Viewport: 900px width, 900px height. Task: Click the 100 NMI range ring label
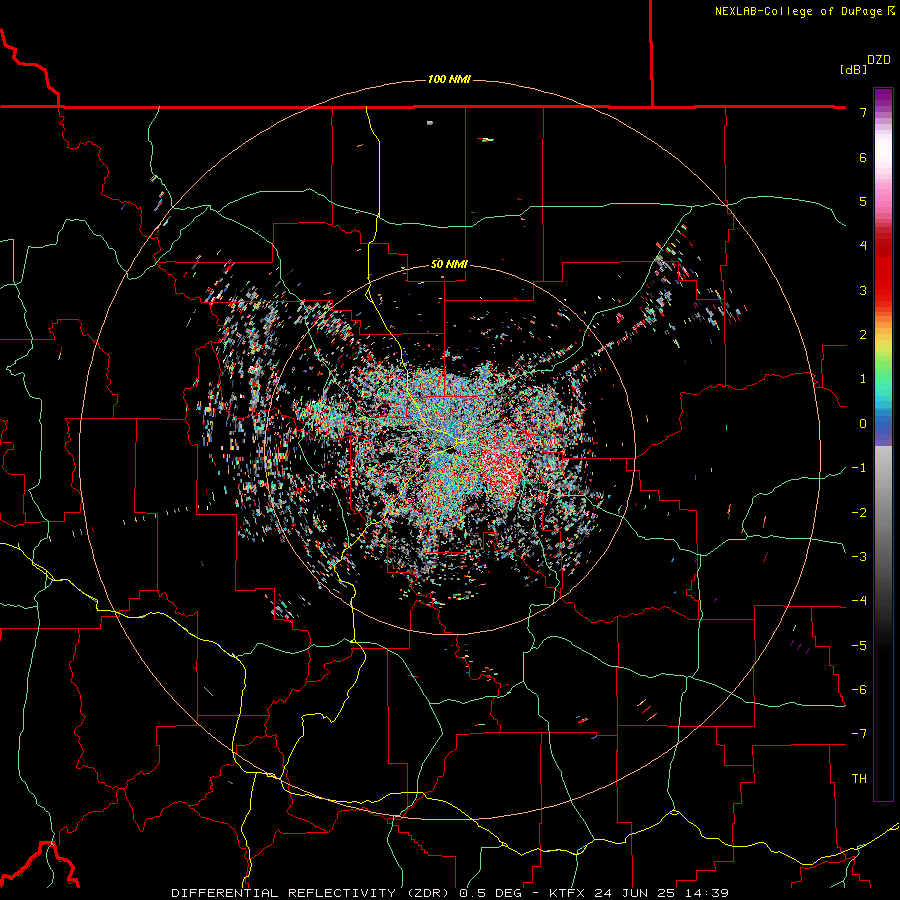click(449, 79)
